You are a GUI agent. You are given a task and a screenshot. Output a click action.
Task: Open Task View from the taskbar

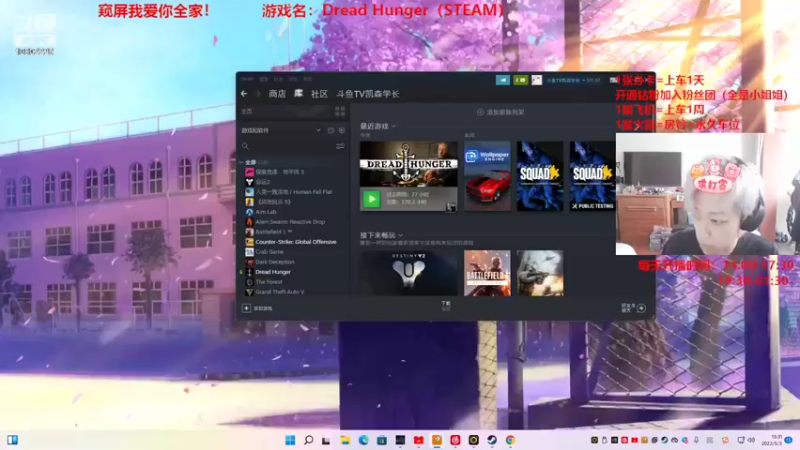click(x=326, y=440)
